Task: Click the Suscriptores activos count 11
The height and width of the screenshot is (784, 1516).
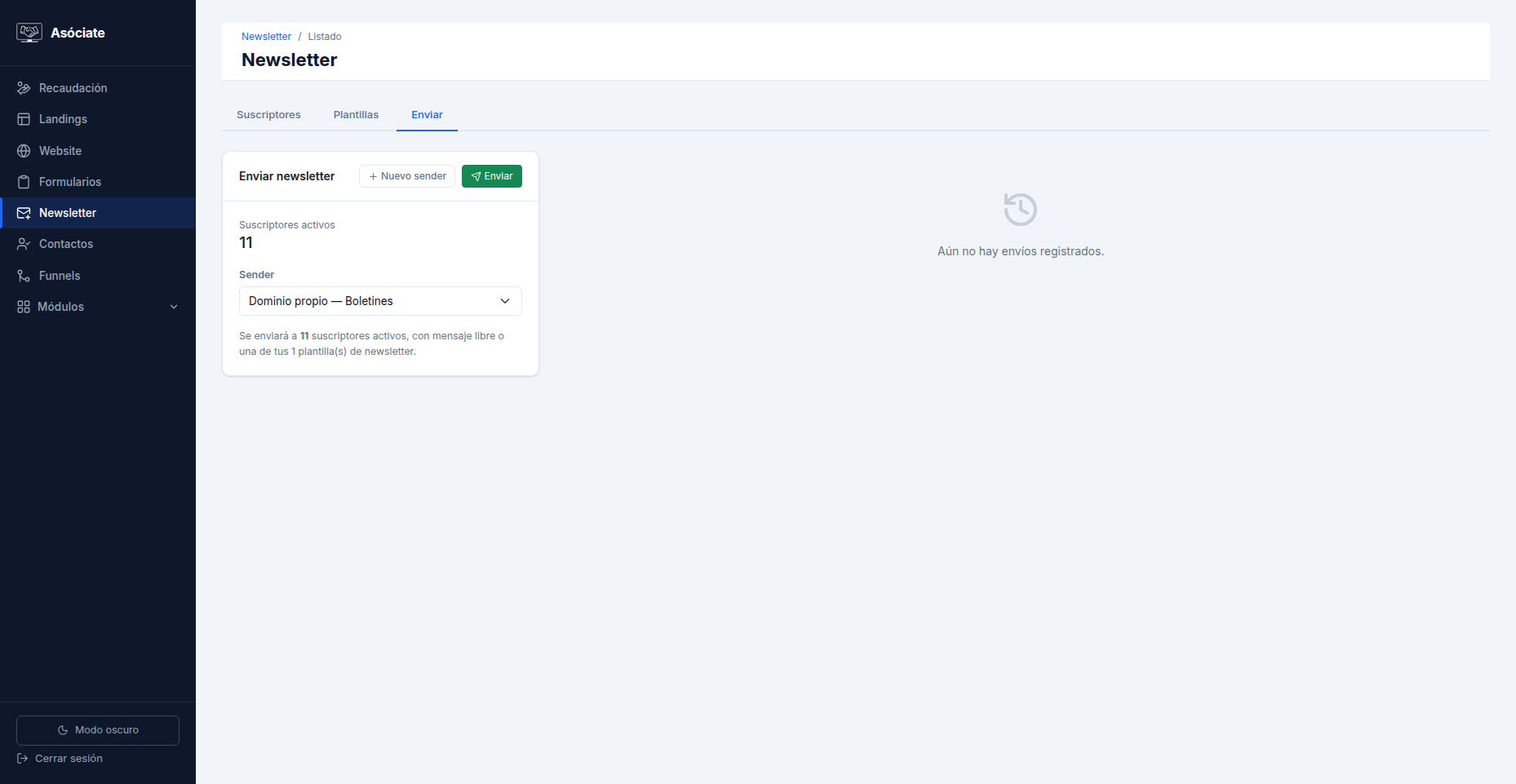Action: pyautogui.click(x=246, y=242)
